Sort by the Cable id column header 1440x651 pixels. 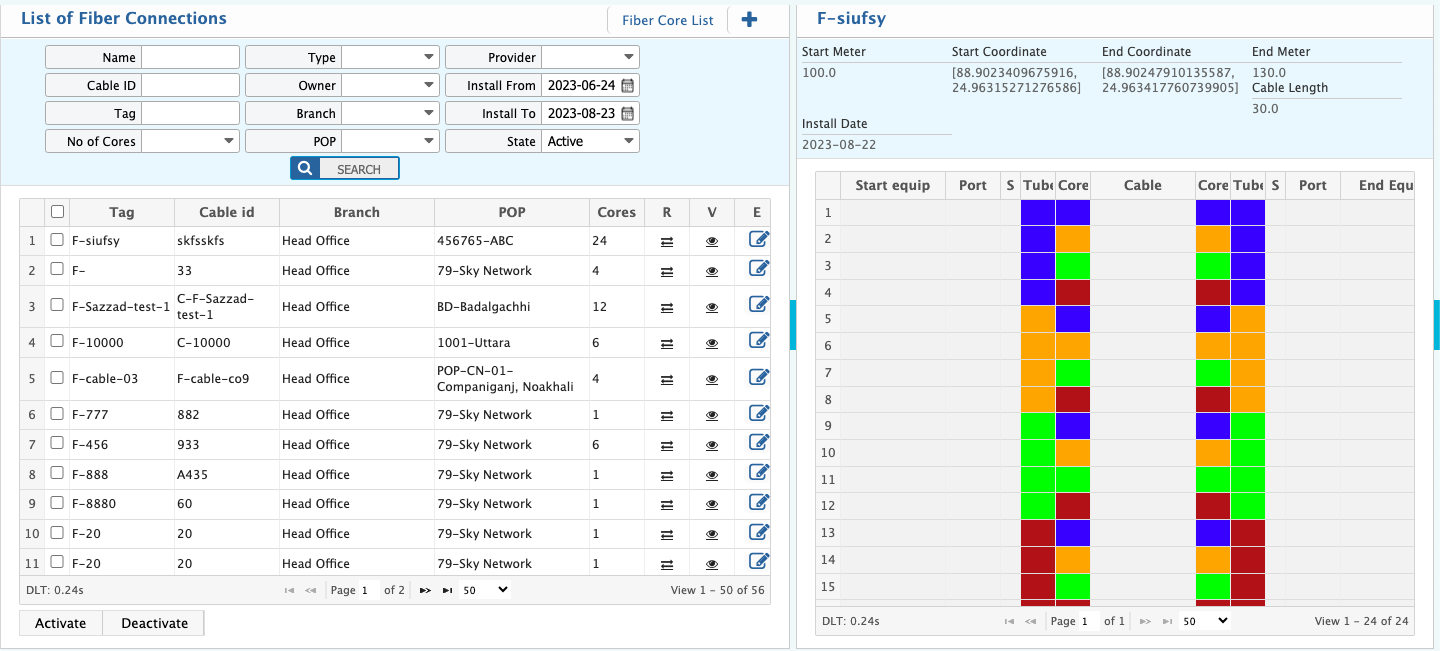(x=226, y=213)
